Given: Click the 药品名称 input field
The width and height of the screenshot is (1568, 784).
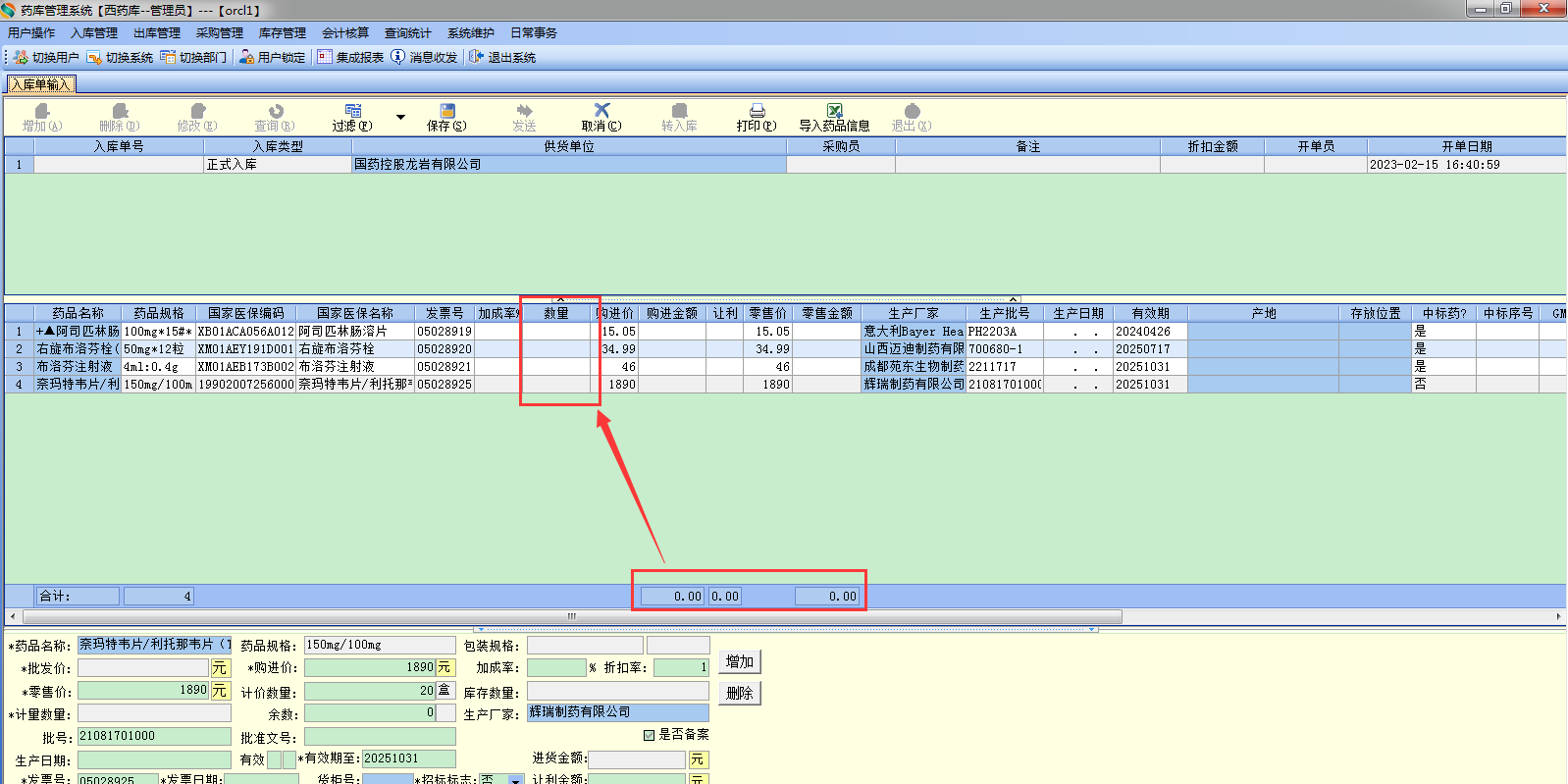Looking at the screenshot, I should [155, 645].
